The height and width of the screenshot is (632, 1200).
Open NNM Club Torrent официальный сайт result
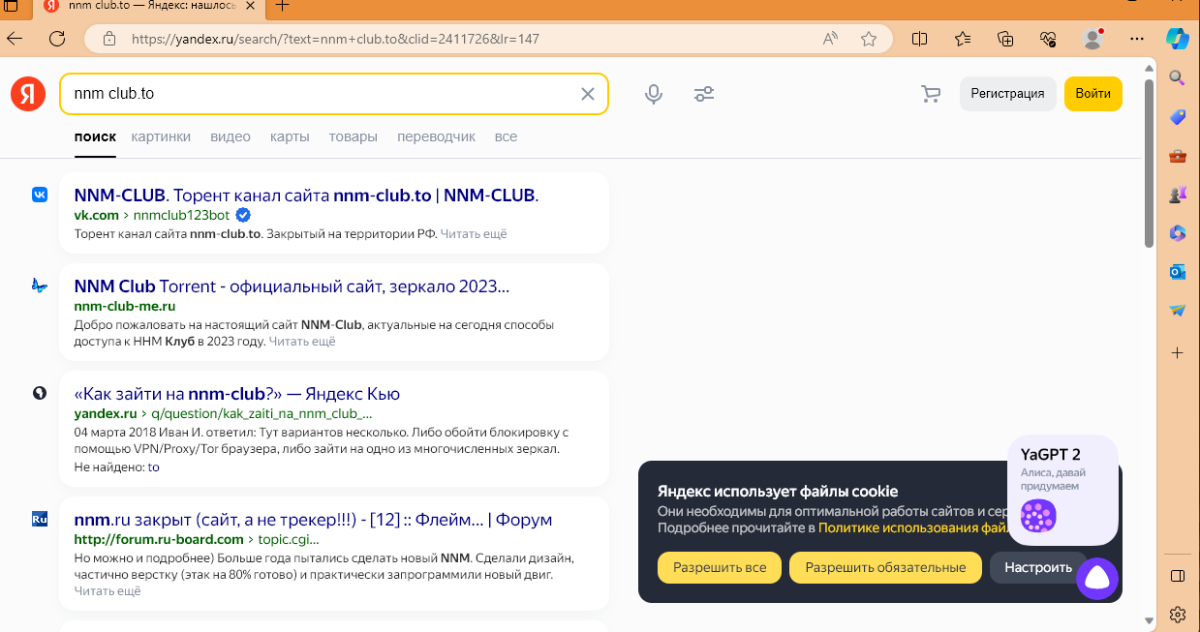pyautogui.click(x=292, y=286)
